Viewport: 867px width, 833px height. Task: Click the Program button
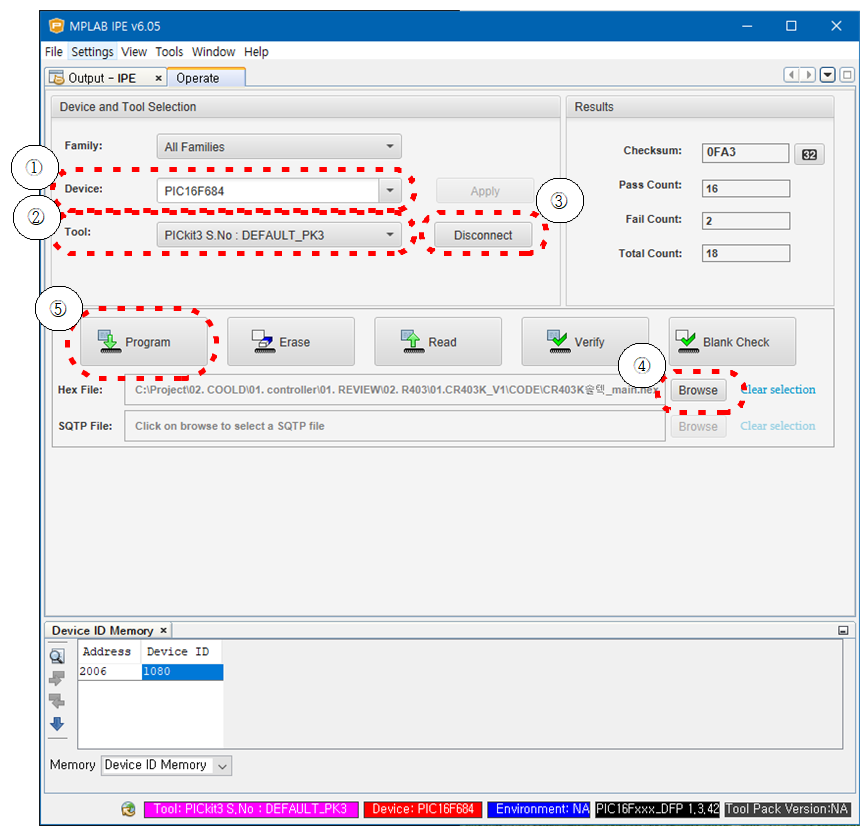144,342
